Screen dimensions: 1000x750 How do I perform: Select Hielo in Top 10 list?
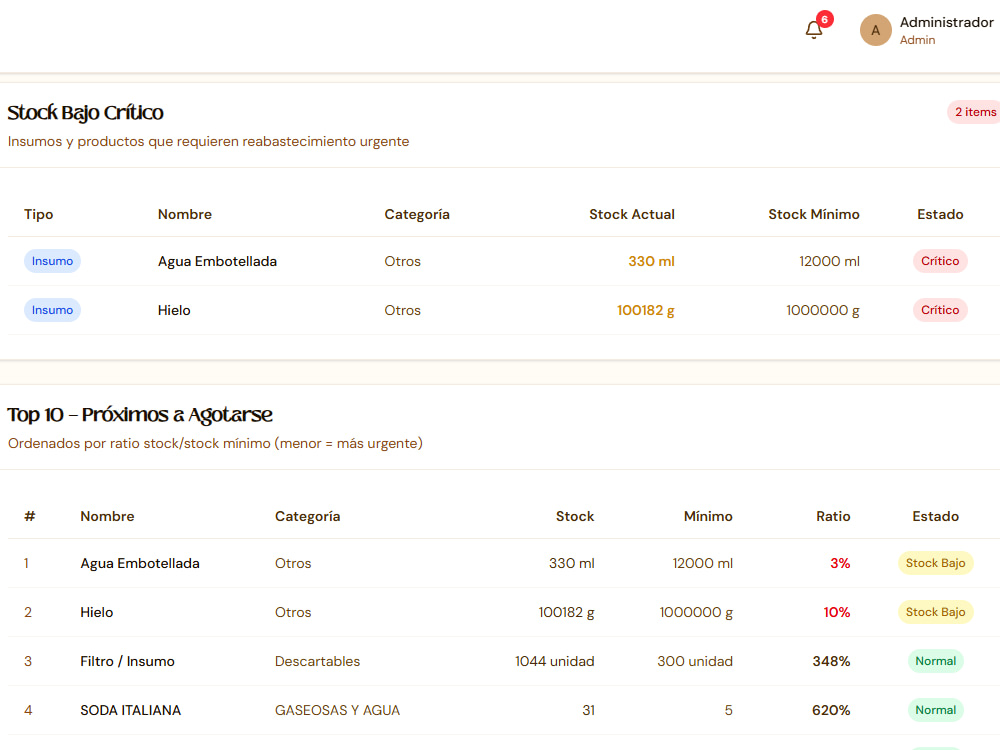tap(97, 612)
